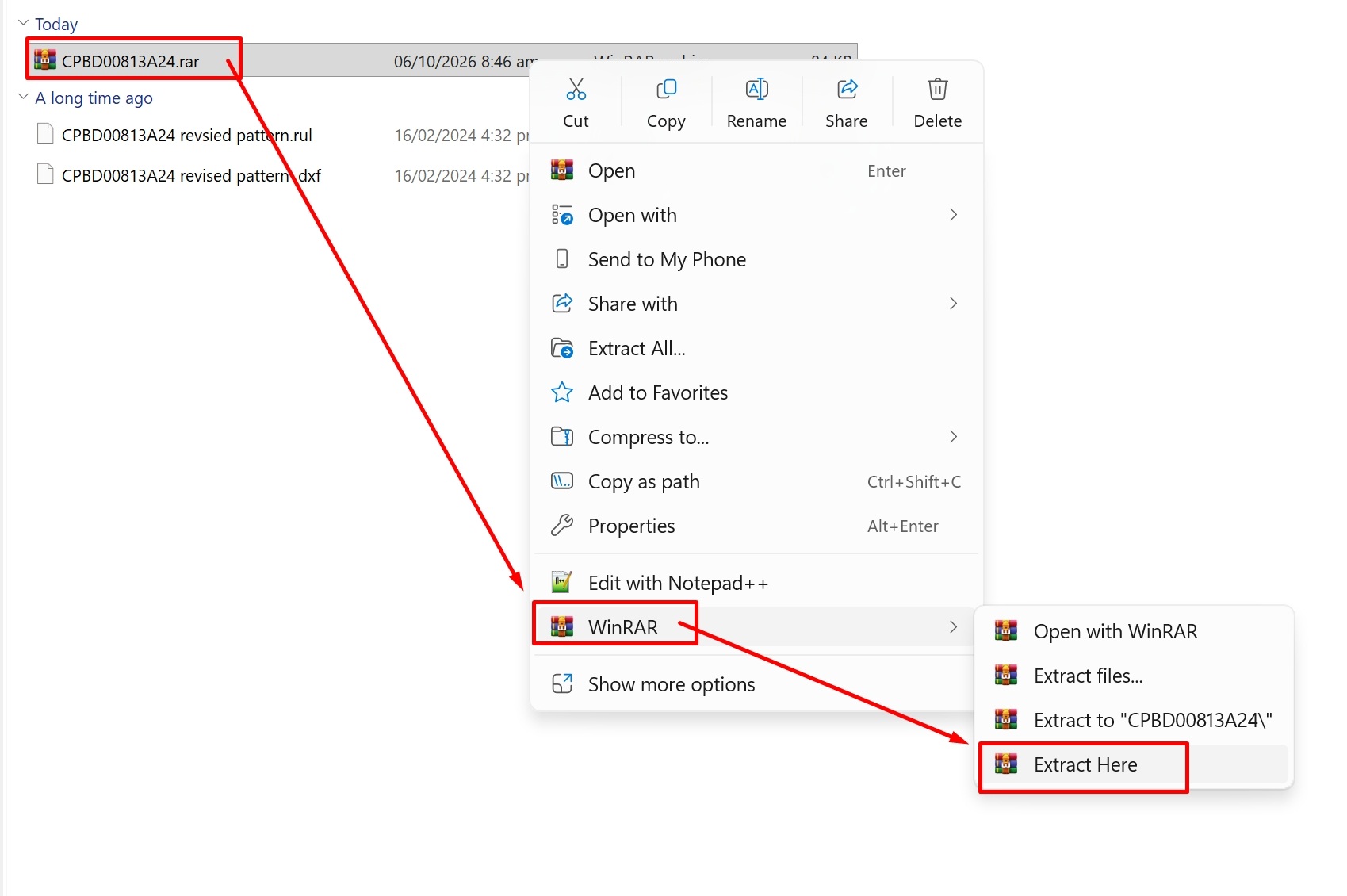Click the Extract All folder icon
Viewport: 1347px width, 896px height.
click(x=562, y=348)
